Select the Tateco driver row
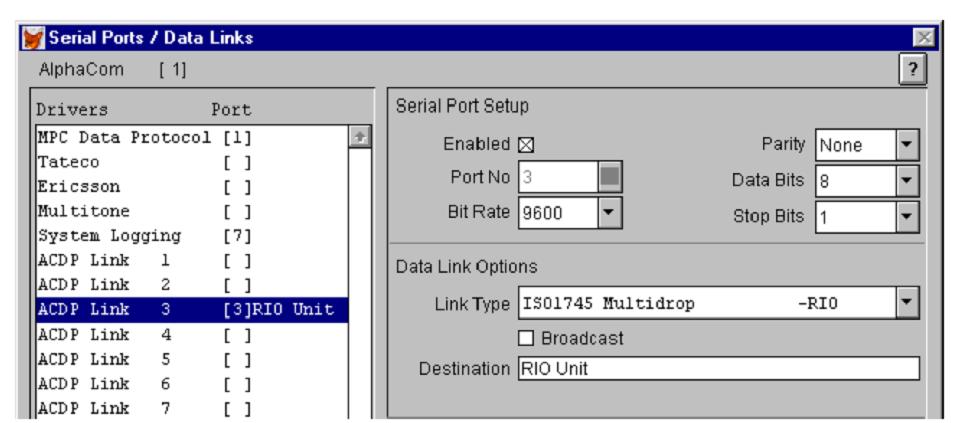Viewport: 955px width, 423px height. pyautogui.click(x=192, y=163)
